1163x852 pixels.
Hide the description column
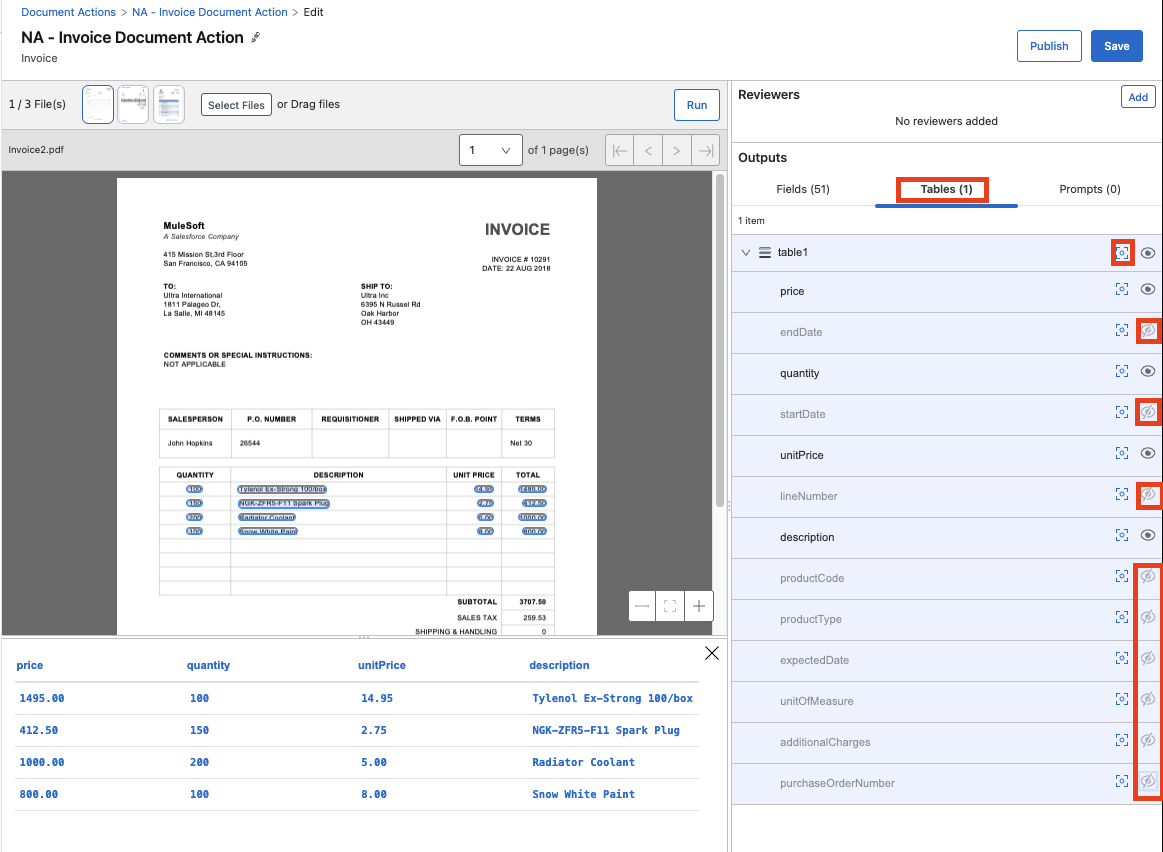(x=1147, y=535)
